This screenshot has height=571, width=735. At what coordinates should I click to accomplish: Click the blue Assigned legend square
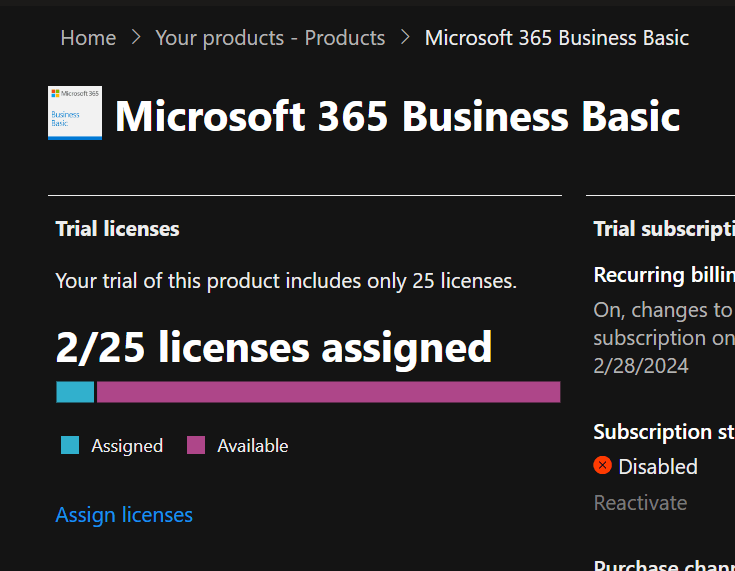[x=69, y=445]
